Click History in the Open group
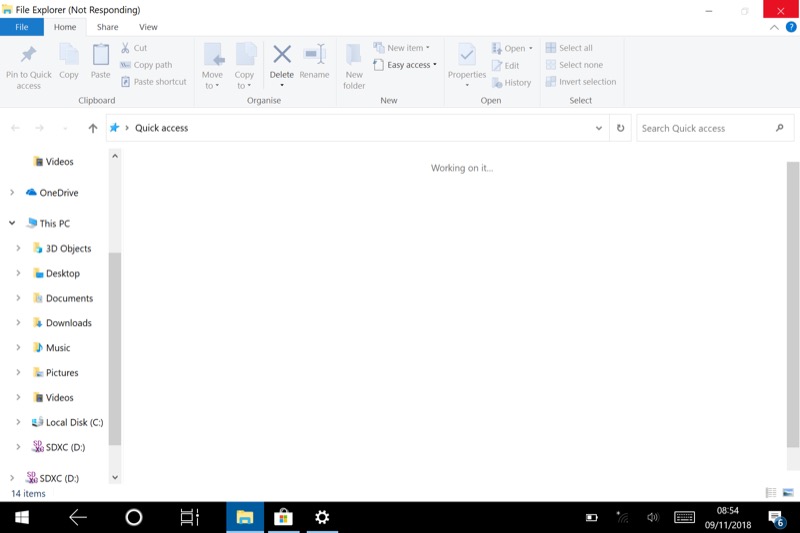 511,83
